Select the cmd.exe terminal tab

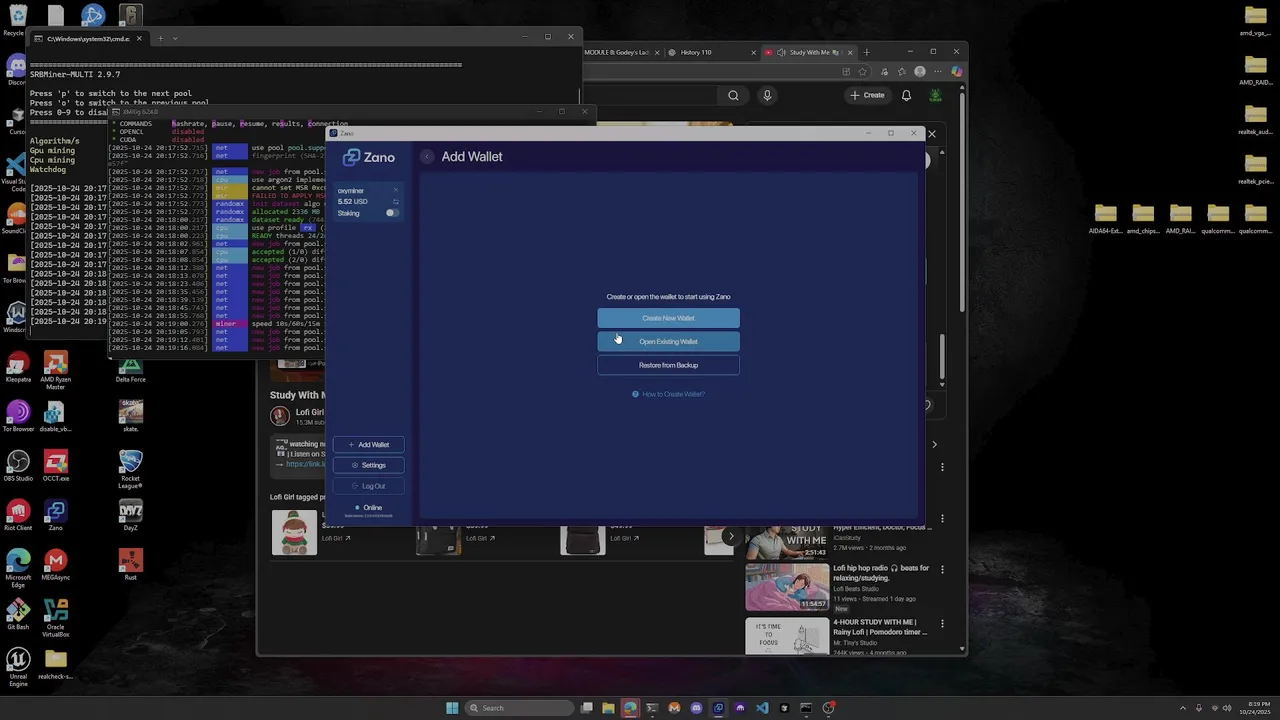pos(88,38)
